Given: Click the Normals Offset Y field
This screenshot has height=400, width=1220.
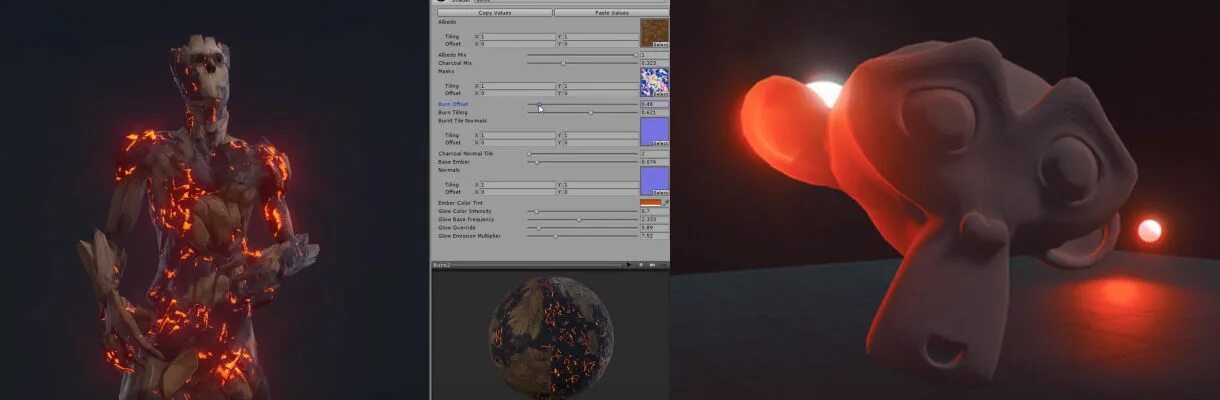Looking at the screenshot, I should point(600,192).
